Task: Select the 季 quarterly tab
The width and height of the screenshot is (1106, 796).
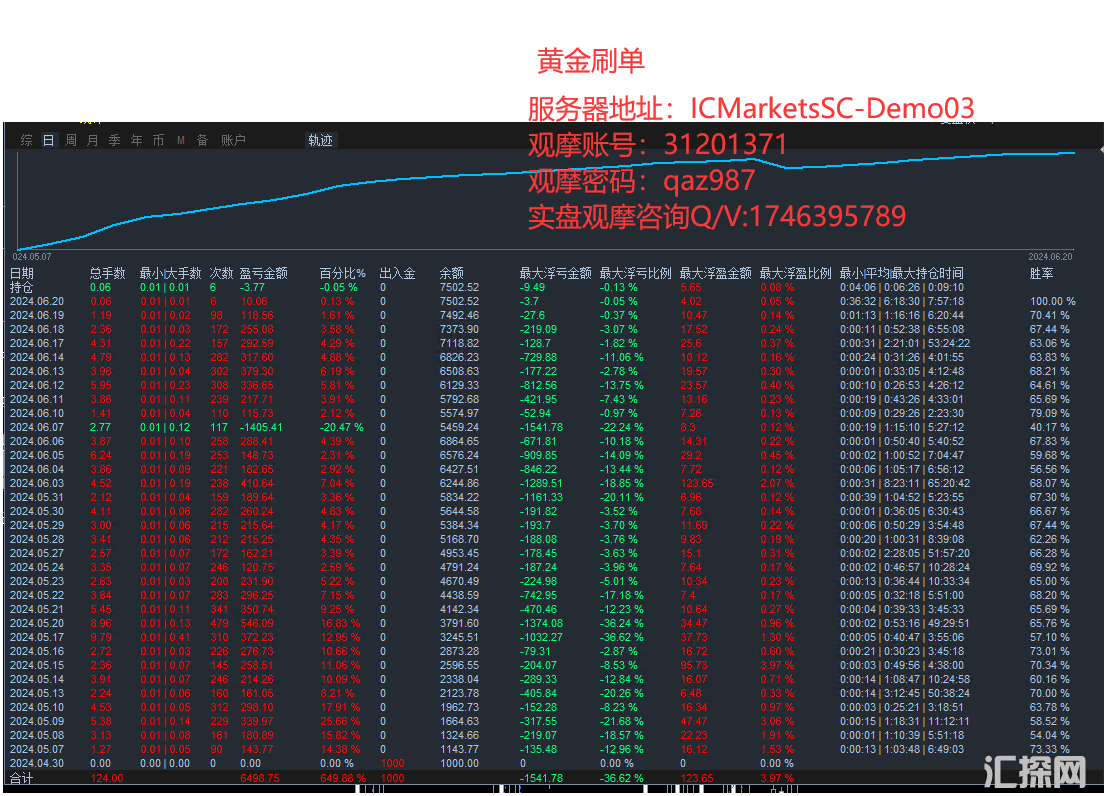Action: coord(114,141)
